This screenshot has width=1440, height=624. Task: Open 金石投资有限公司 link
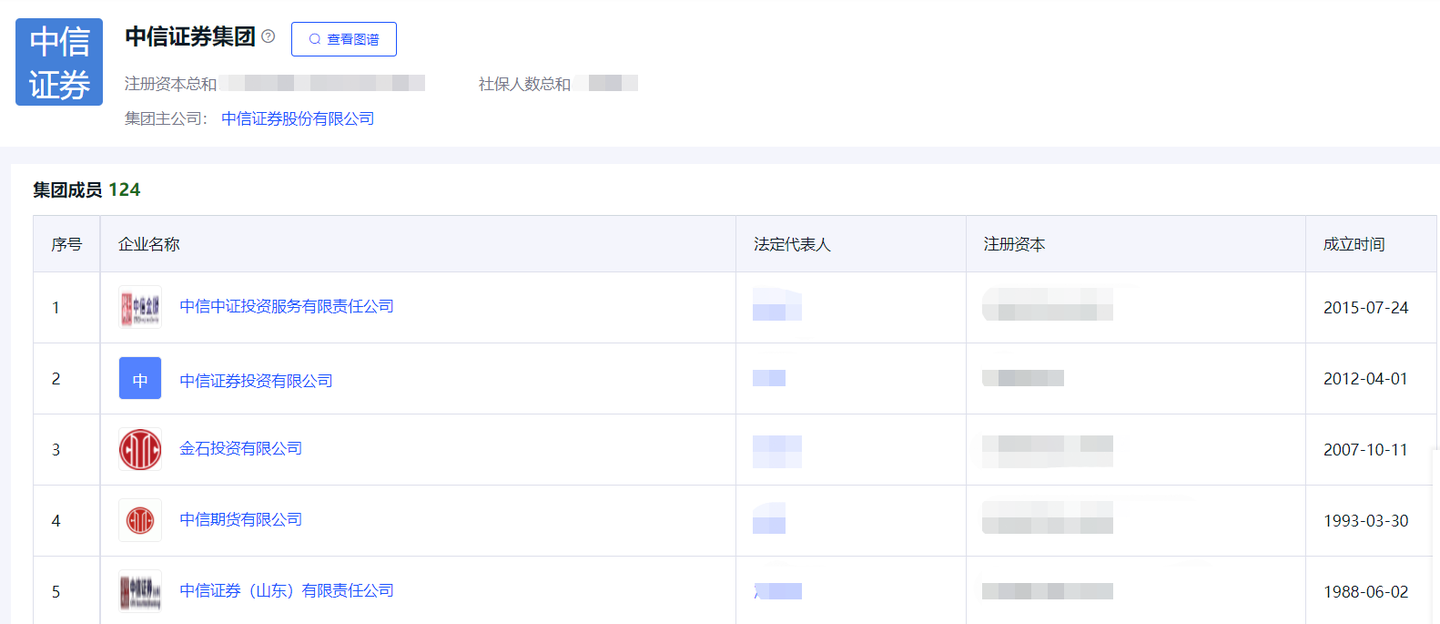coord(241,448)
